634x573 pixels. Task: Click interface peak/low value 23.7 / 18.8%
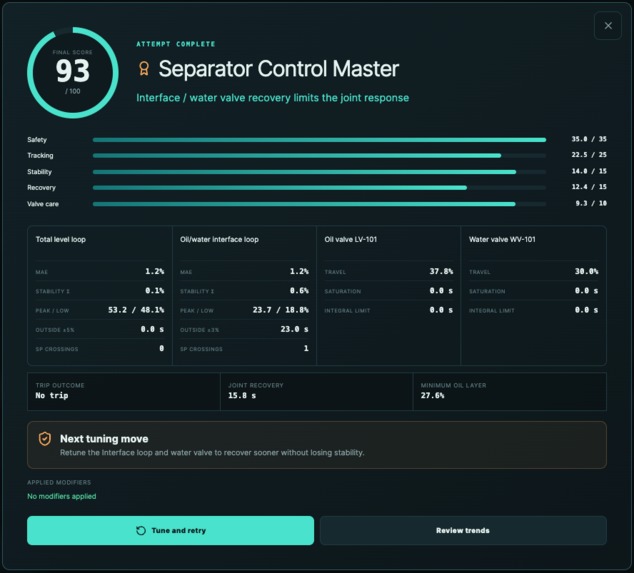pyautogui.click(x=281, y=310)
